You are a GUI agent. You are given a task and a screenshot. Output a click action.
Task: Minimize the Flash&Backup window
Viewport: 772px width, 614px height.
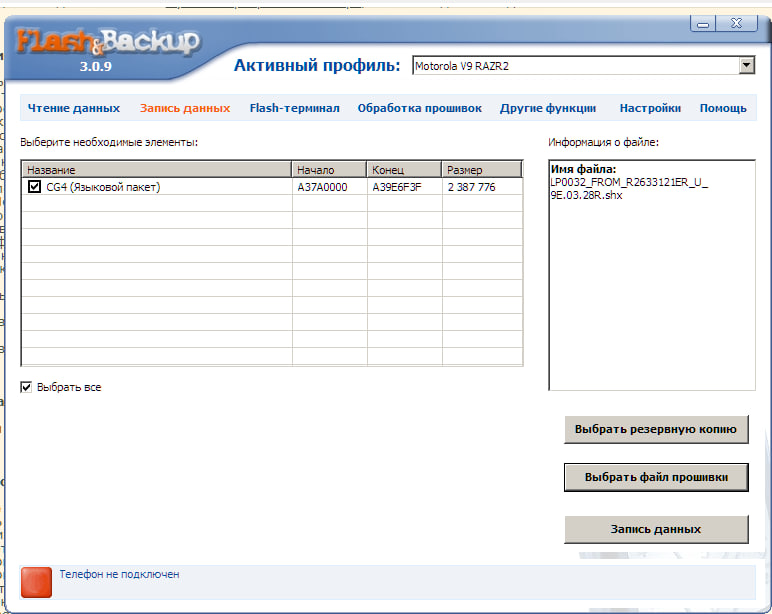[x=703, y=23]
